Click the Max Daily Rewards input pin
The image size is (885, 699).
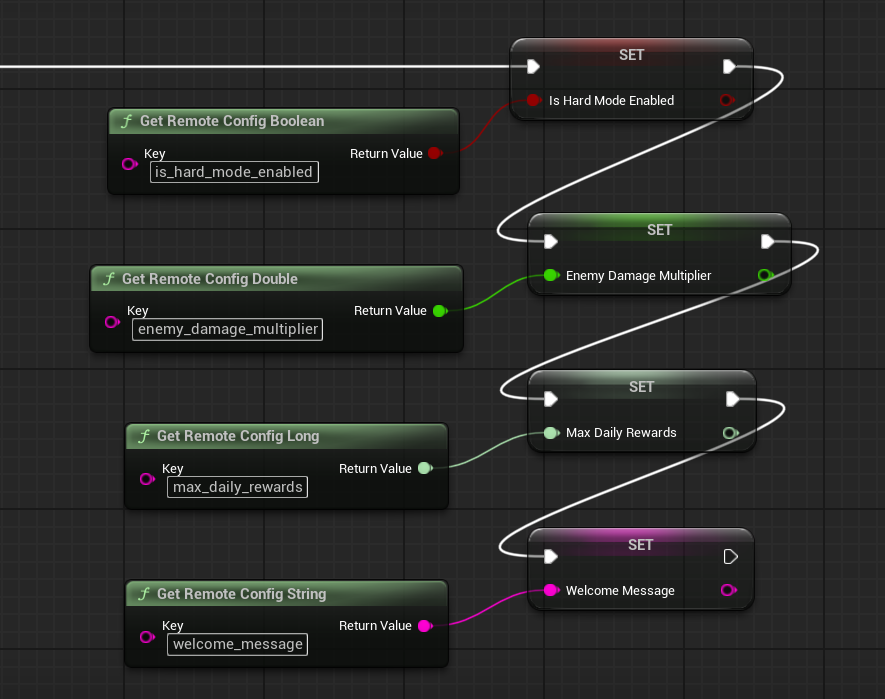551,433
